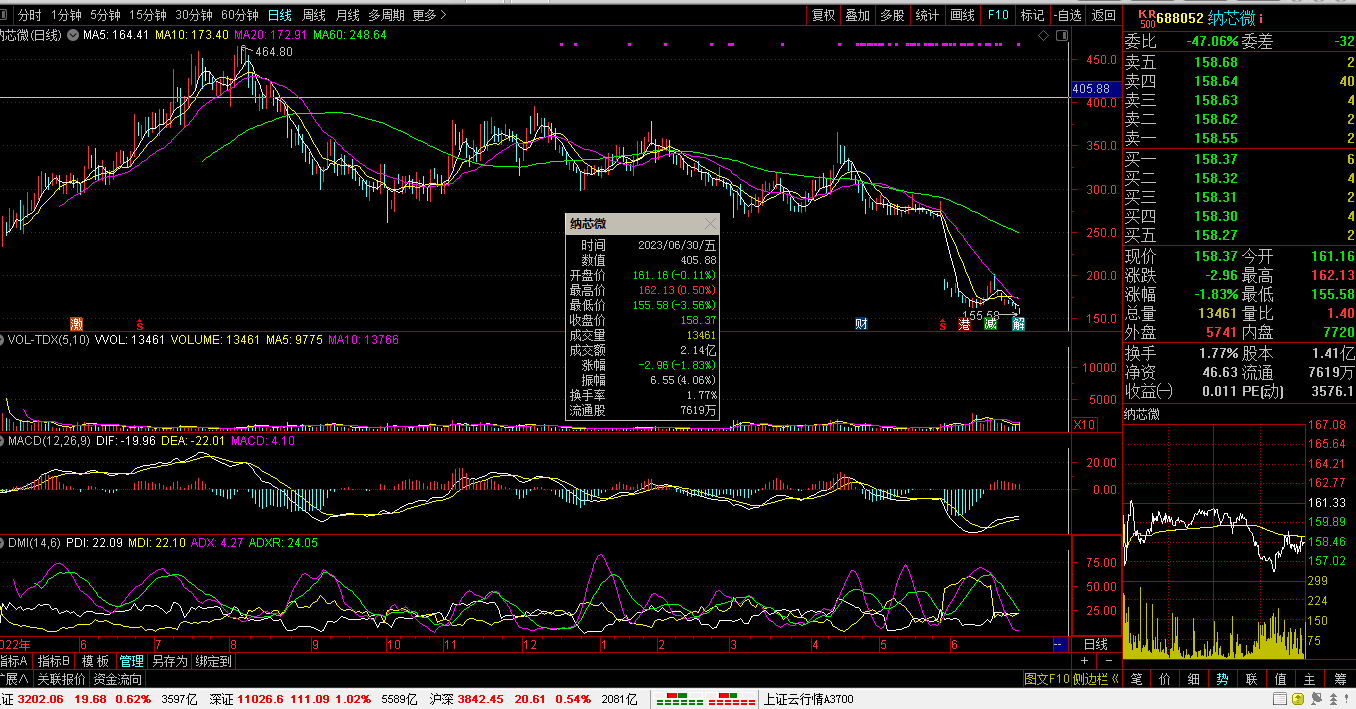Toggle 叠加 overlay mode
Viewport: 1356px width, 709px height.
pyautogui.click(x=857, y=15)
